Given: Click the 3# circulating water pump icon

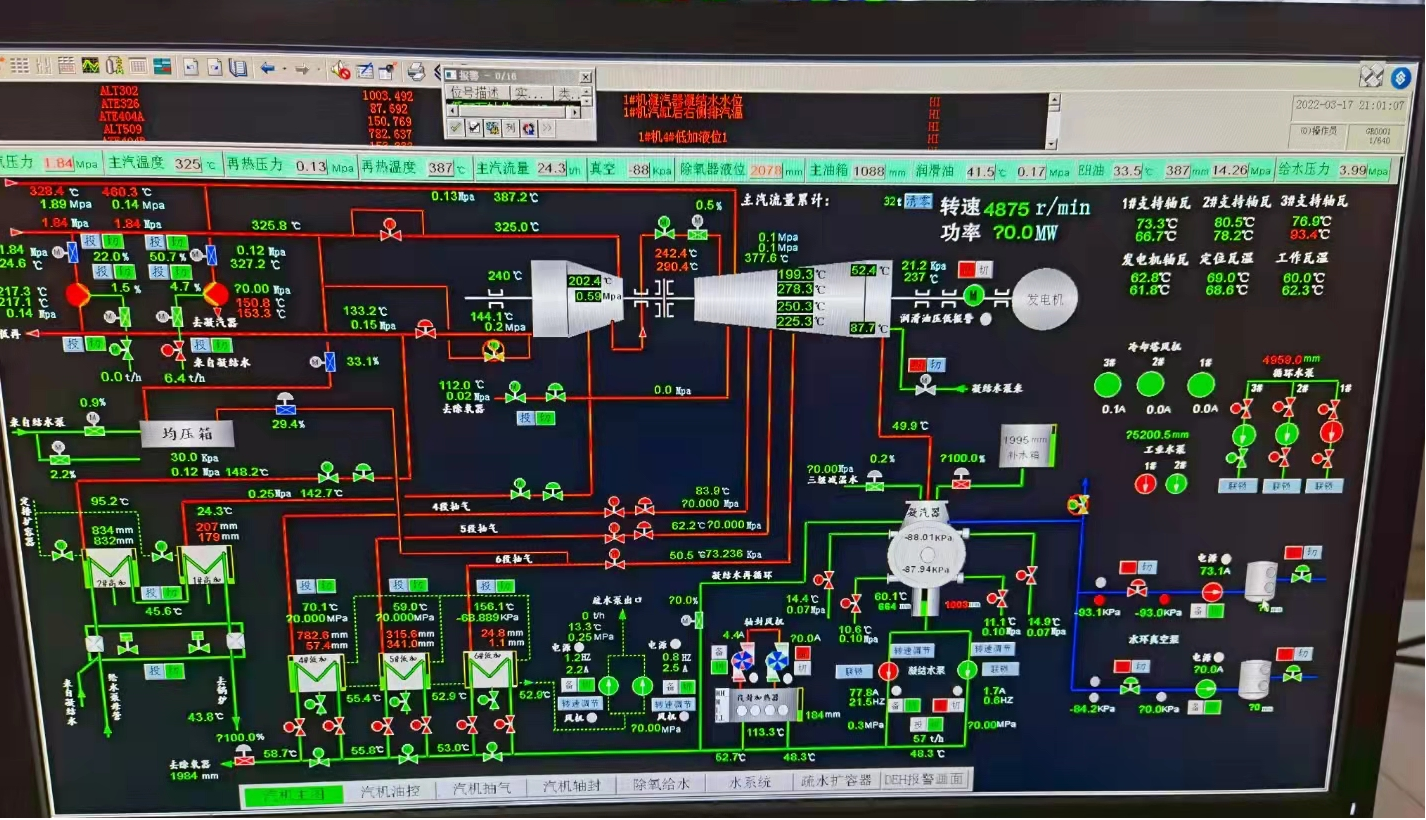Looking at the screenshot, I should coord(1244,434).
